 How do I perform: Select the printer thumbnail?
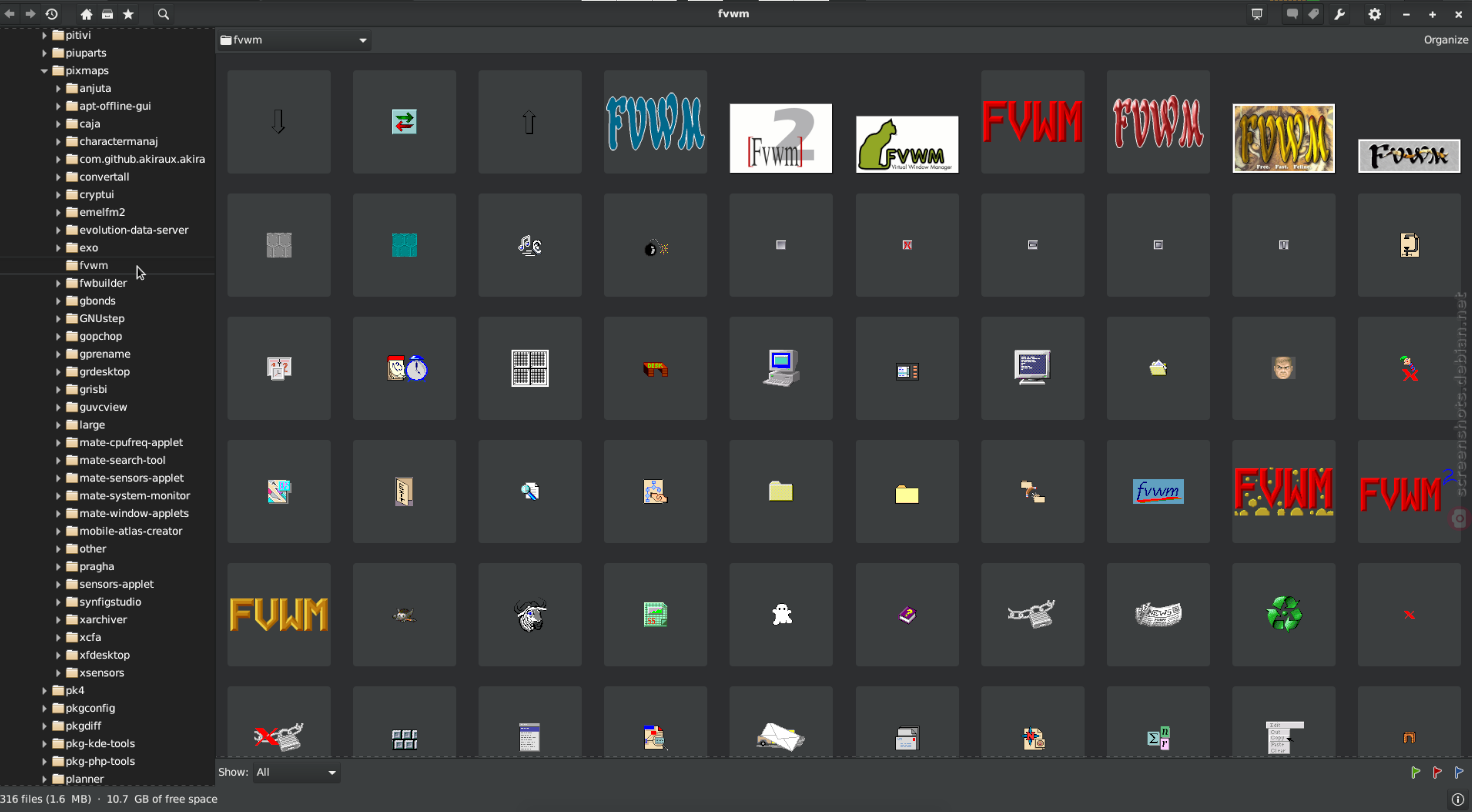click(907, 722)
